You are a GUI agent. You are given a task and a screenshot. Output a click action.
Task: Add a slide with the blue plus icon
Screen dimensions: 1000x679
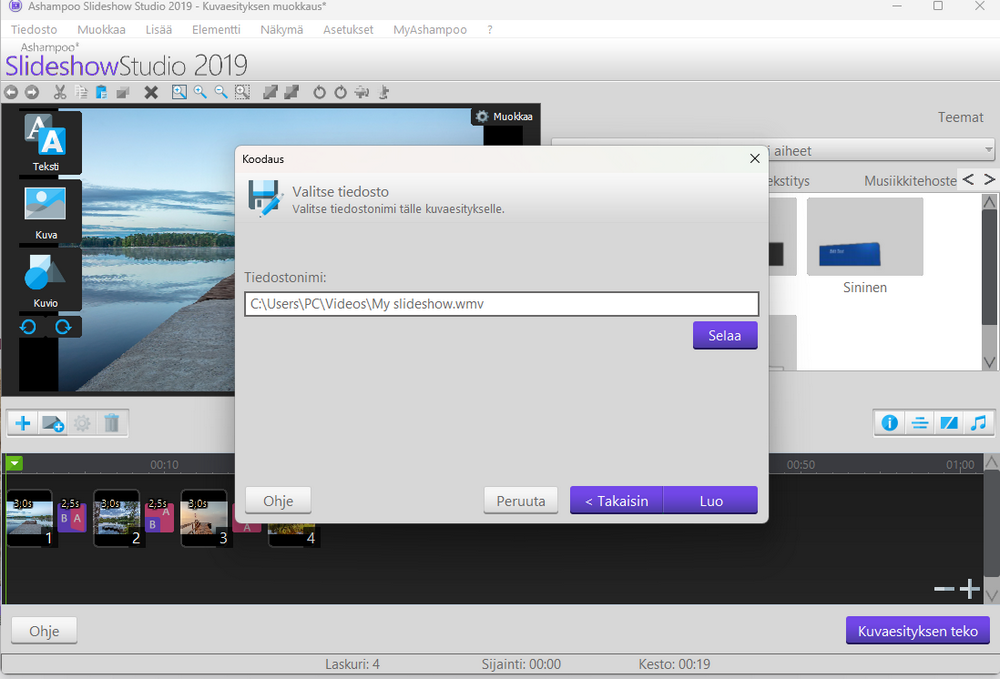point(23,423)
